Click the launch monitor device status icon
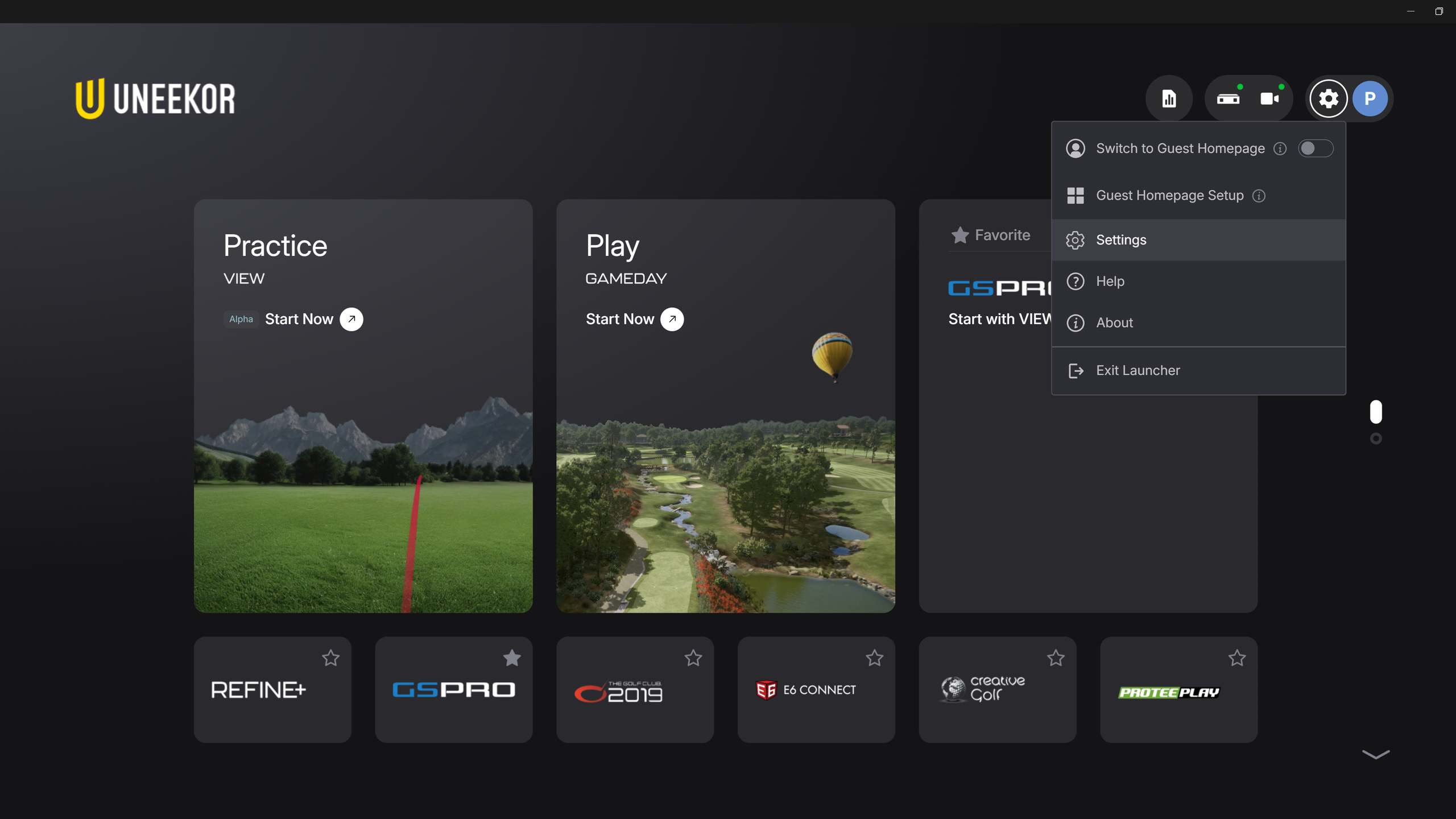This screenshot has width=1456, height=819. point(1228,99)
